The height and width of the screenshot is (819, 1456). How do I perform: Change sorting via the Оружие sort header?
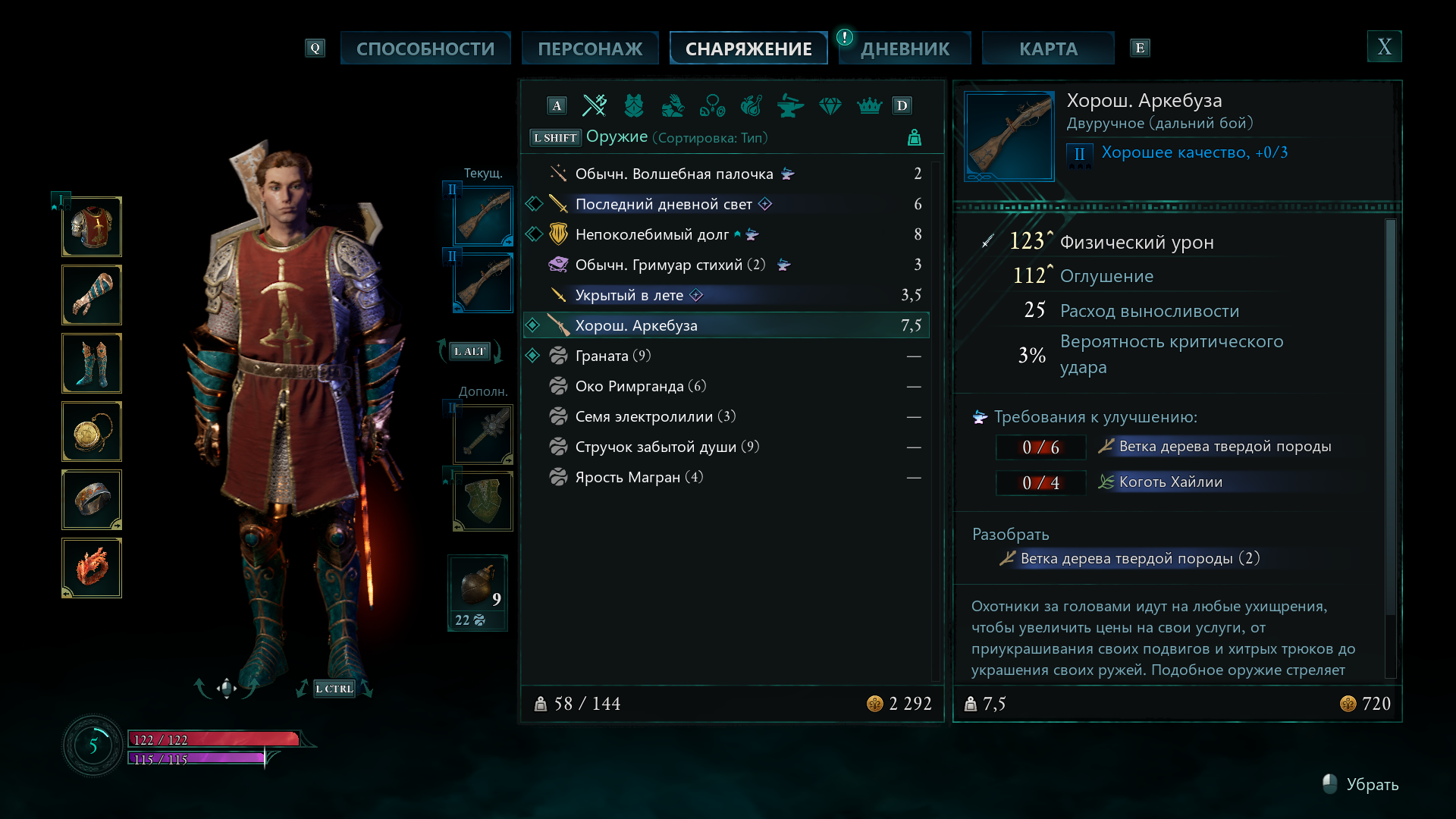point(676,137)
